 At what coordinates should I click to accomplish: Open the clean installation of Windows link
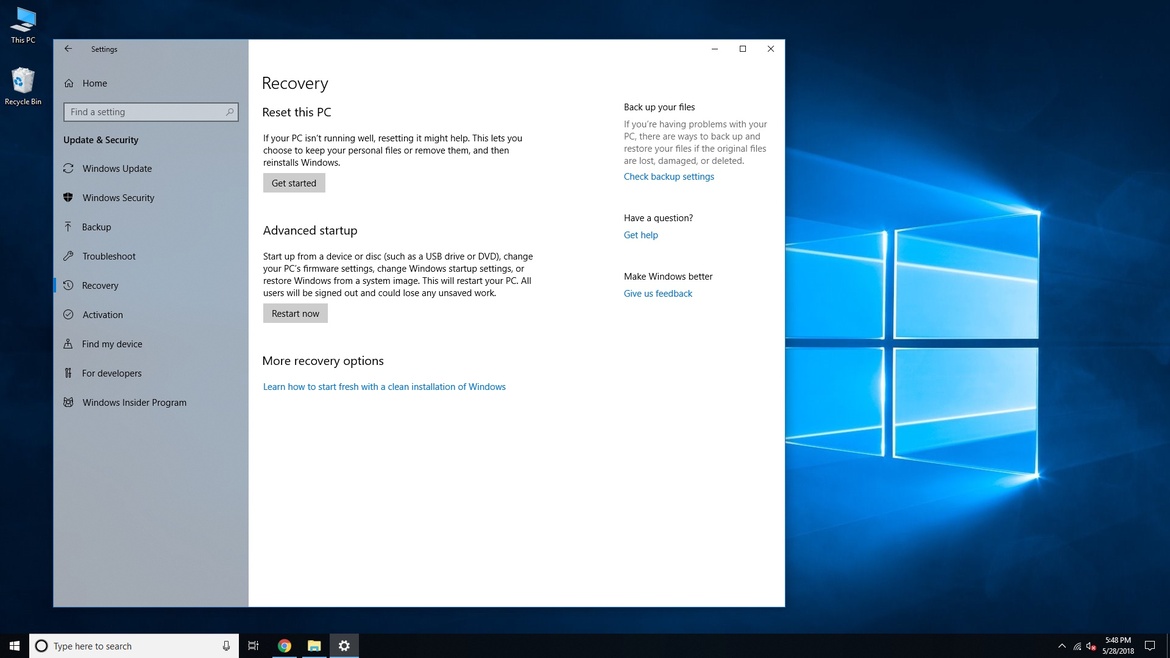(x=384, y=386)
